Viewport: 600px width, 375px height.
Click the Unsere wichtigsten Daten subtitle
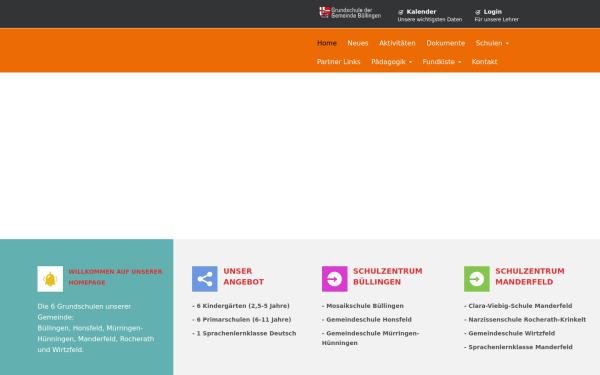point(430,20)
